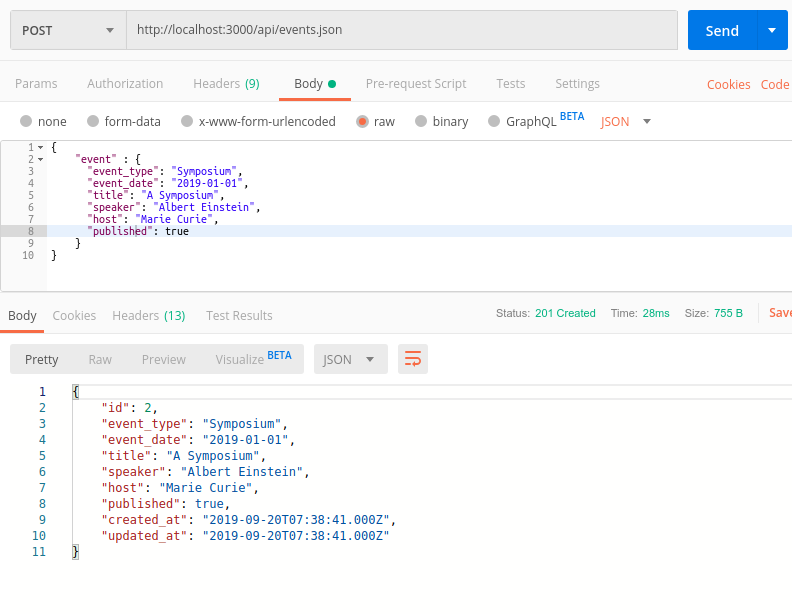Collapse the JSON root at line 1
This screenshot has width=792, height=614.
click(x=40, y=148)
